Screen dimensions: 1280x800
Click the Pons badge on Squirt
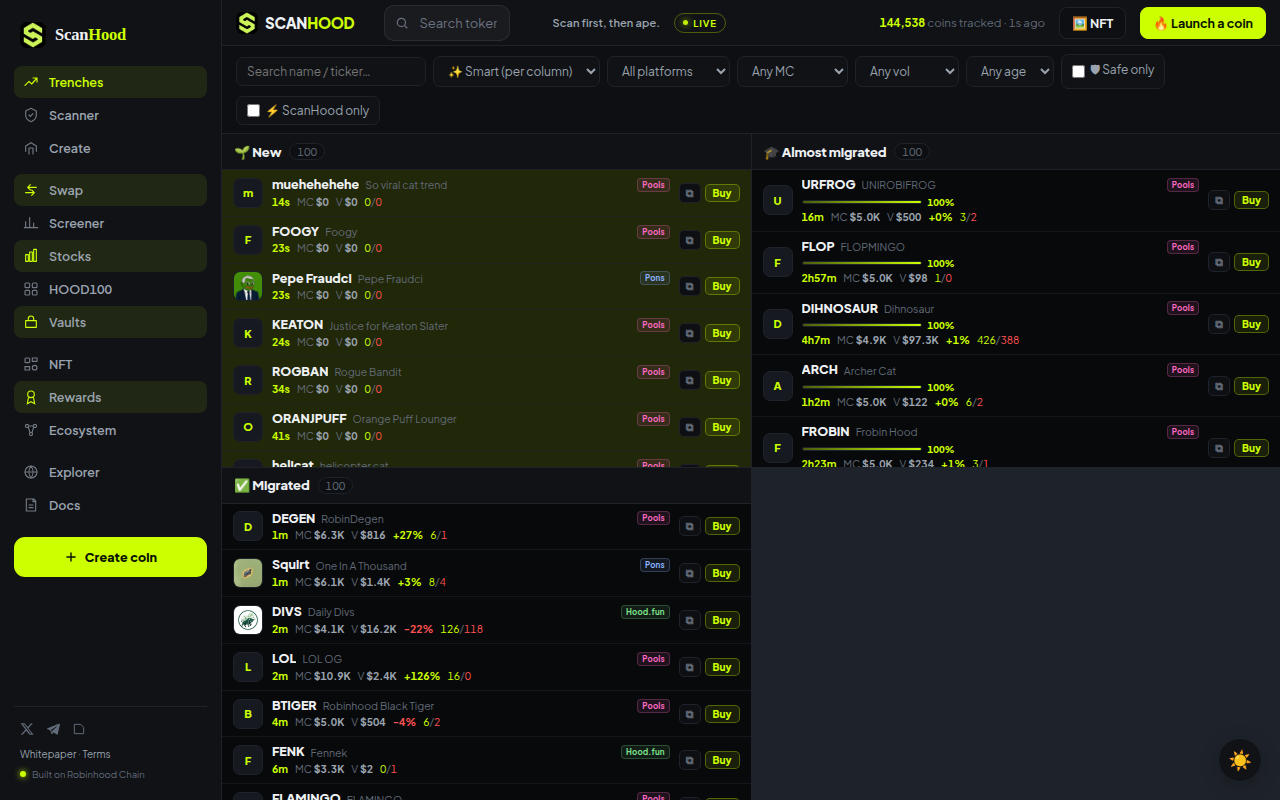tap(655, 565)
